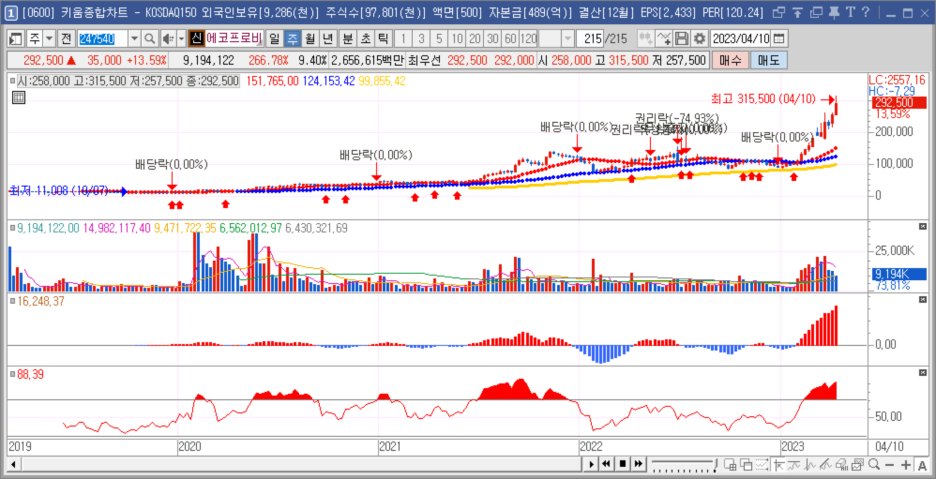Click the minus zoom out icon
Viewport: 936px width, 479px height.
[x=889, y=464]
